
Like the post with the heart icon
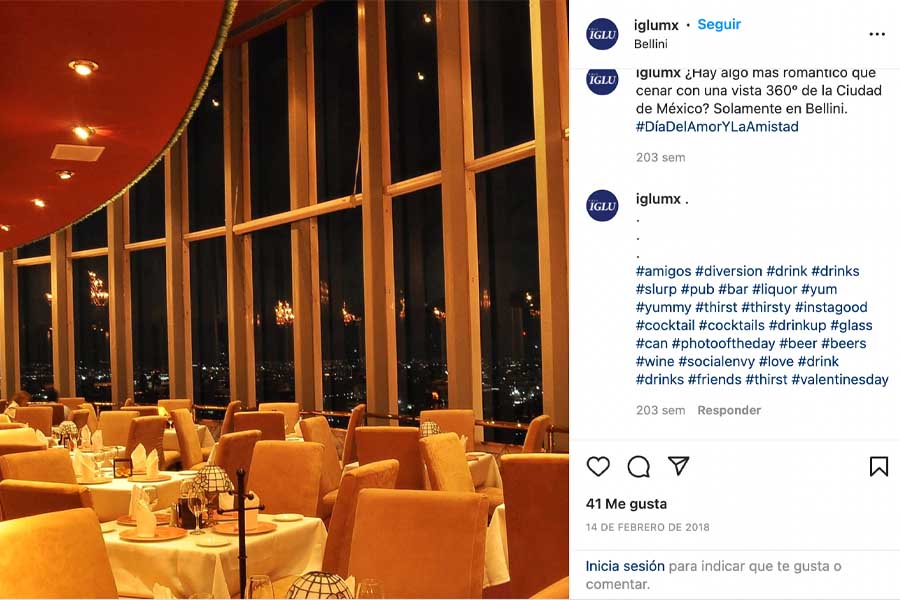598,466
